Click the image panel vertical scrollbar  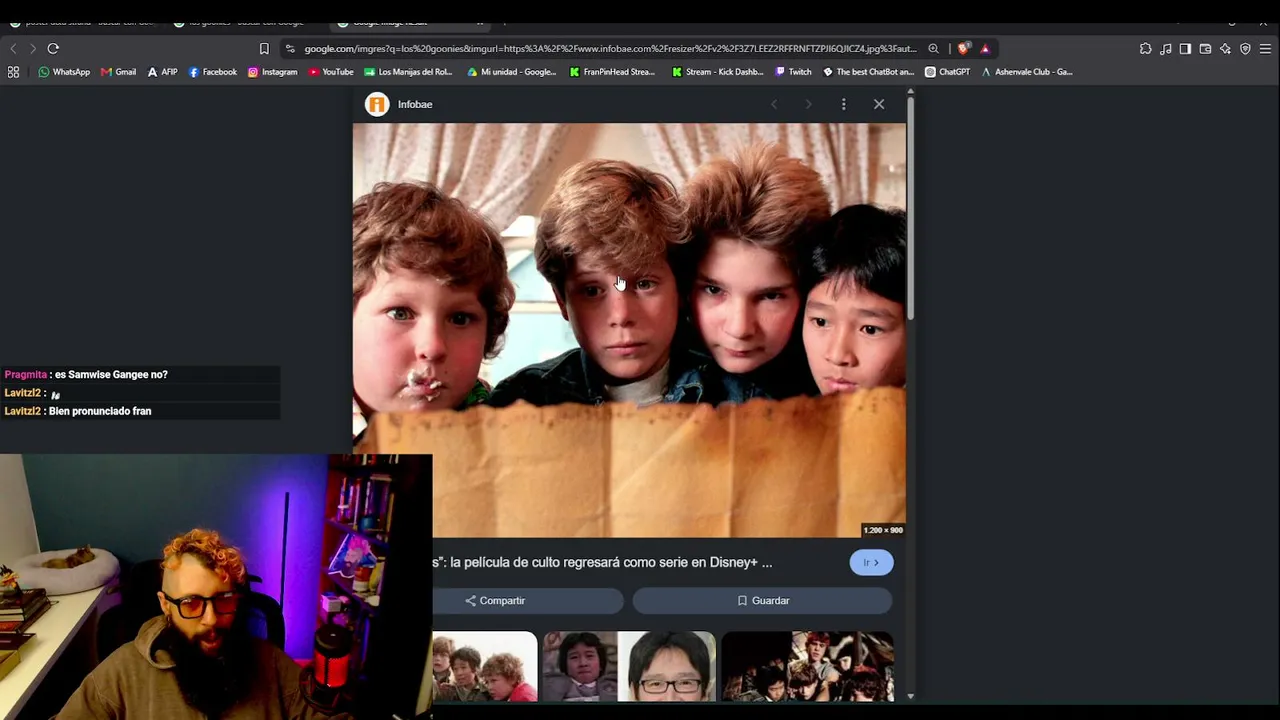click(x=910, y=210)
